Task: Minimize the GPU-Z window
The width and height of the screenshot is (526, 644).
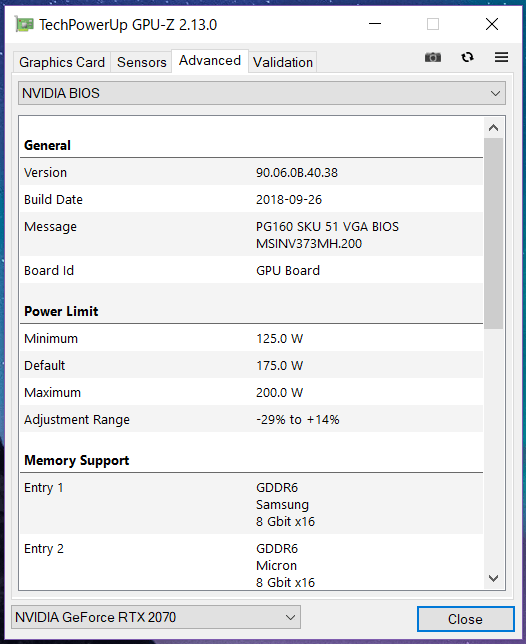Action: 375,24
